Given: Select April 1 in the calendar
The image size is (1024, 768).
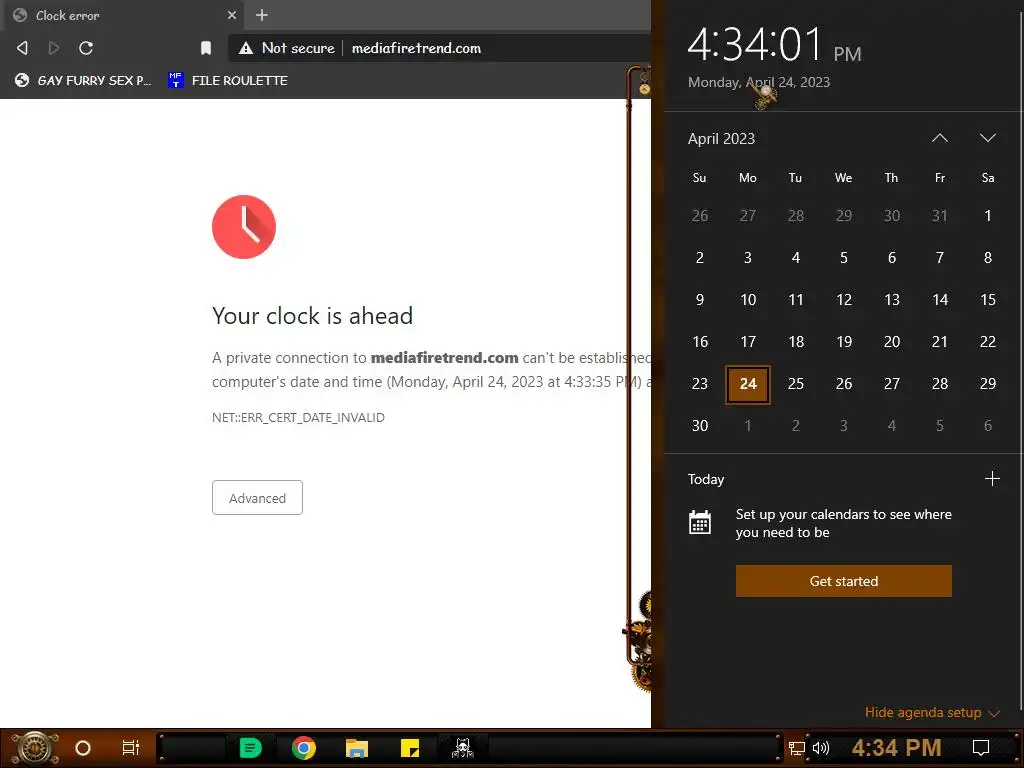Looking at the screenshot, I should point(987,216).
